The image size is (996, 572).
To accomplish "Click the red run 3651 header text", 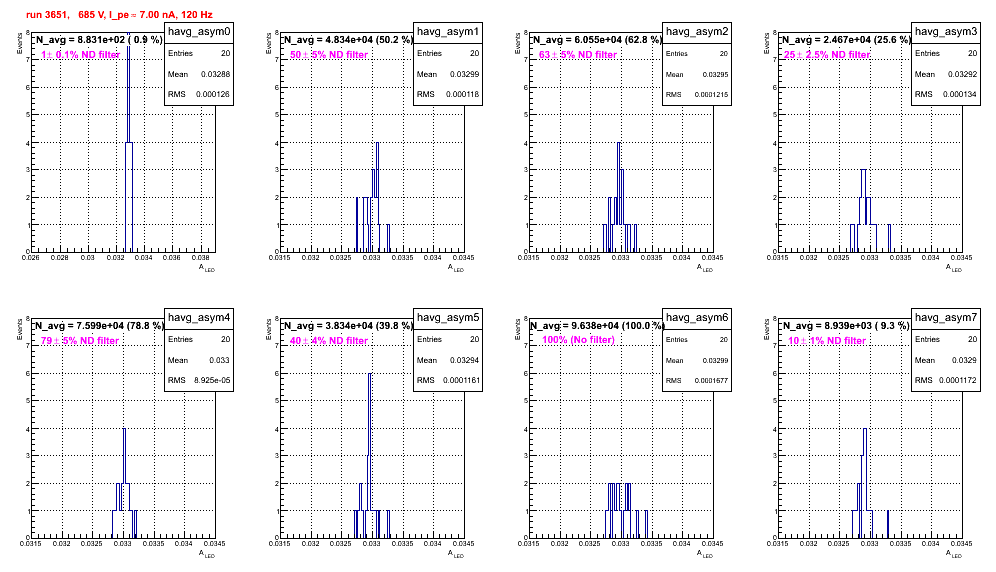I will [119, 14].
